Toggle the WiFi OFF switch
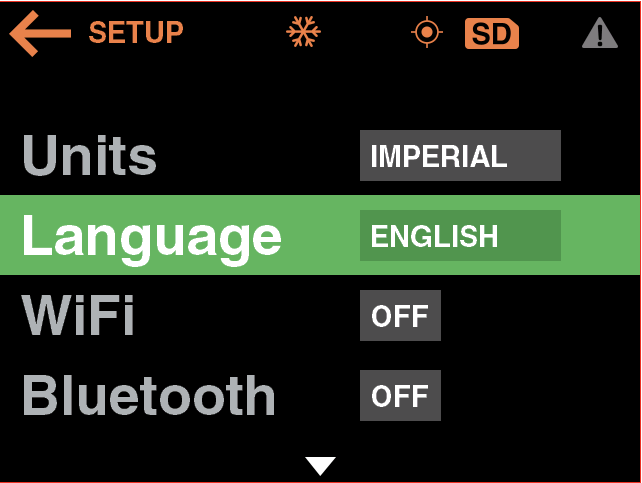The image size is (642, 483). tap(400, 316)
